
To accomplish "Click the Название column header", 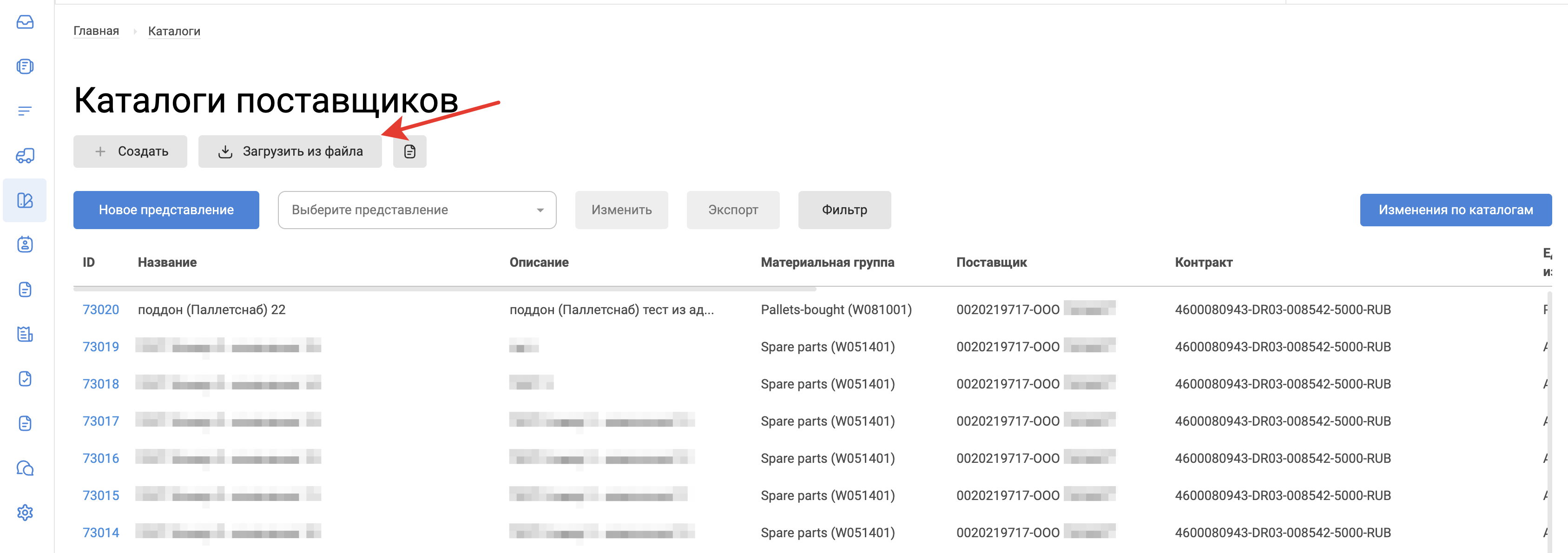I will (x=167, y=262).
